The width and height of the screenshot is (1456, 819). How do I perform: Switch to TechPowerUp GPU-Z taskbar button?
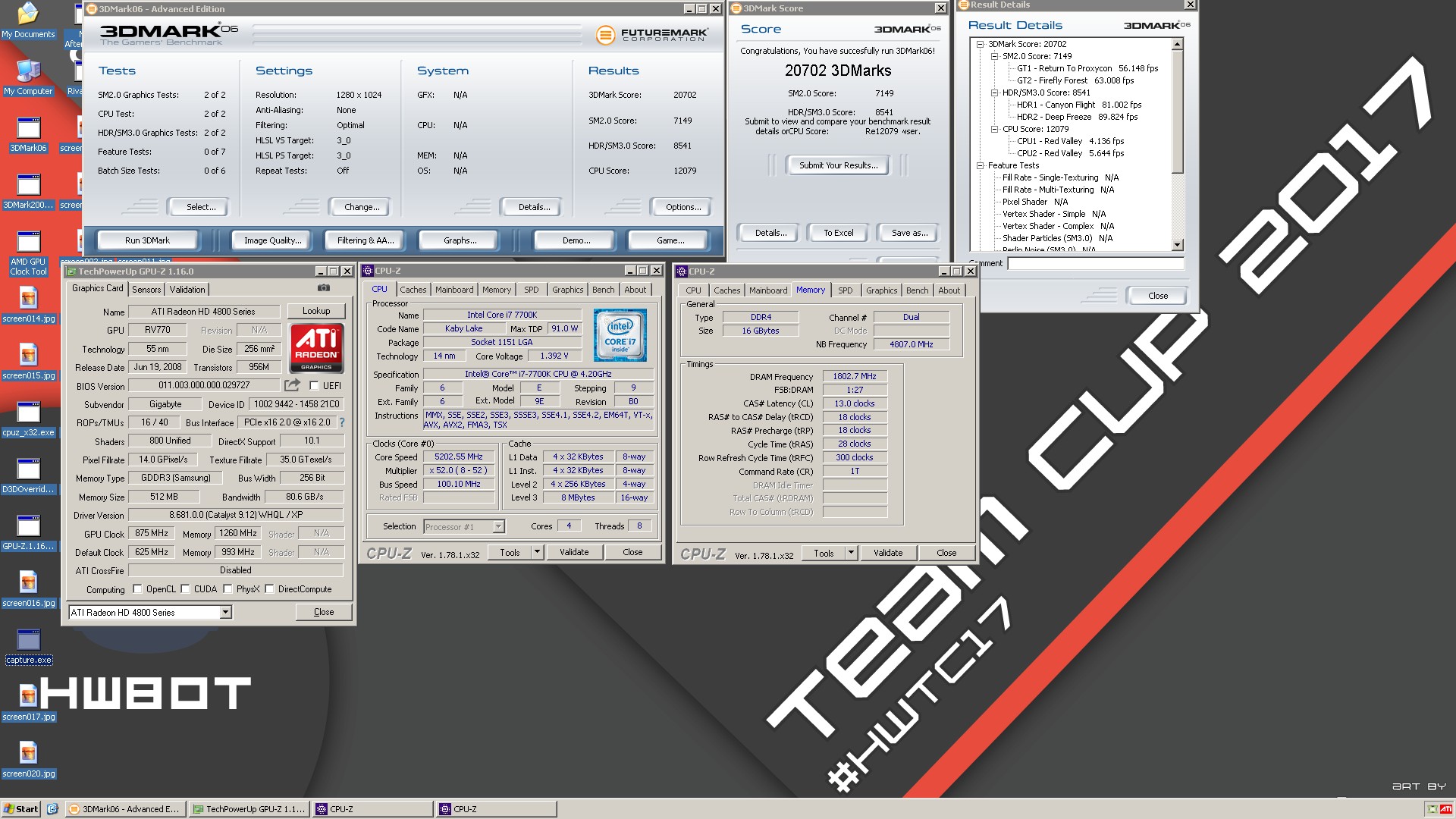(249, 809)
